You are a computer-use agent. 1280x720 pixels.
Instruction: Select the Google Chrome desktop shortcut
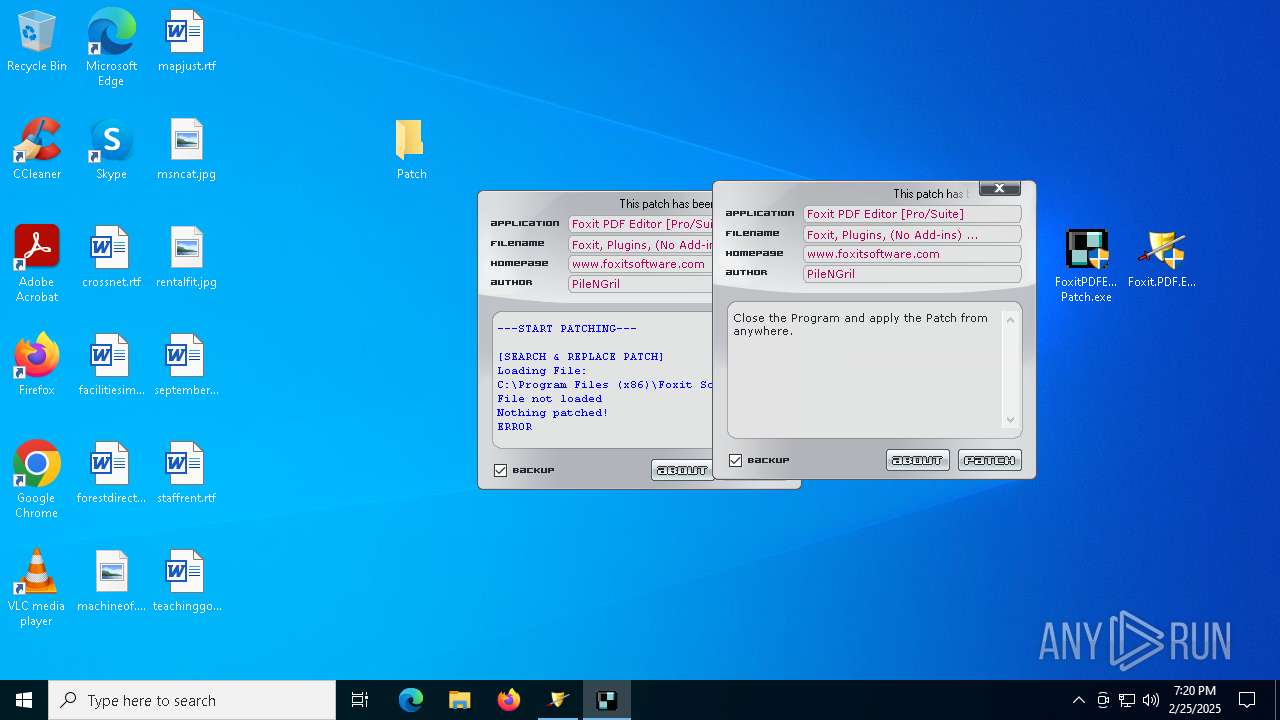tap(37, 480)
